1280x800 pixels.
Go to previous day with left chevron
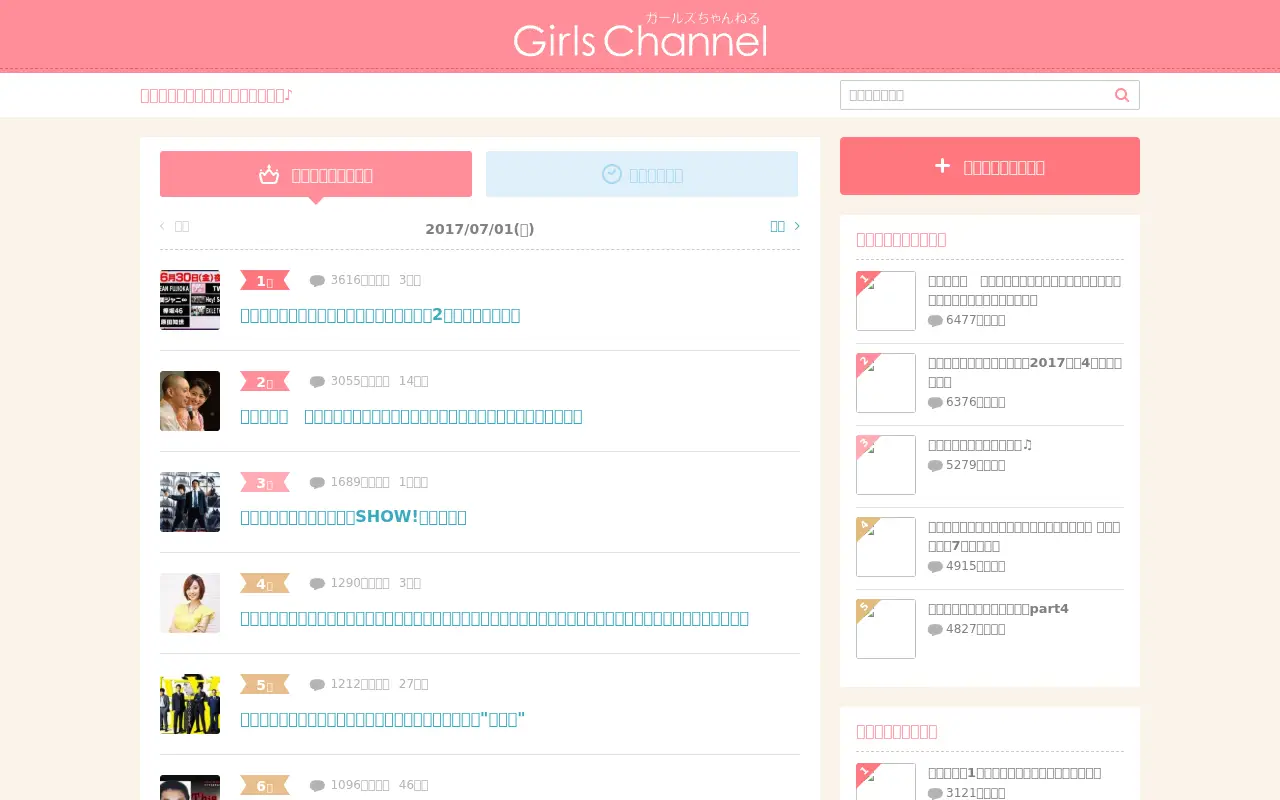coord(174,226)
